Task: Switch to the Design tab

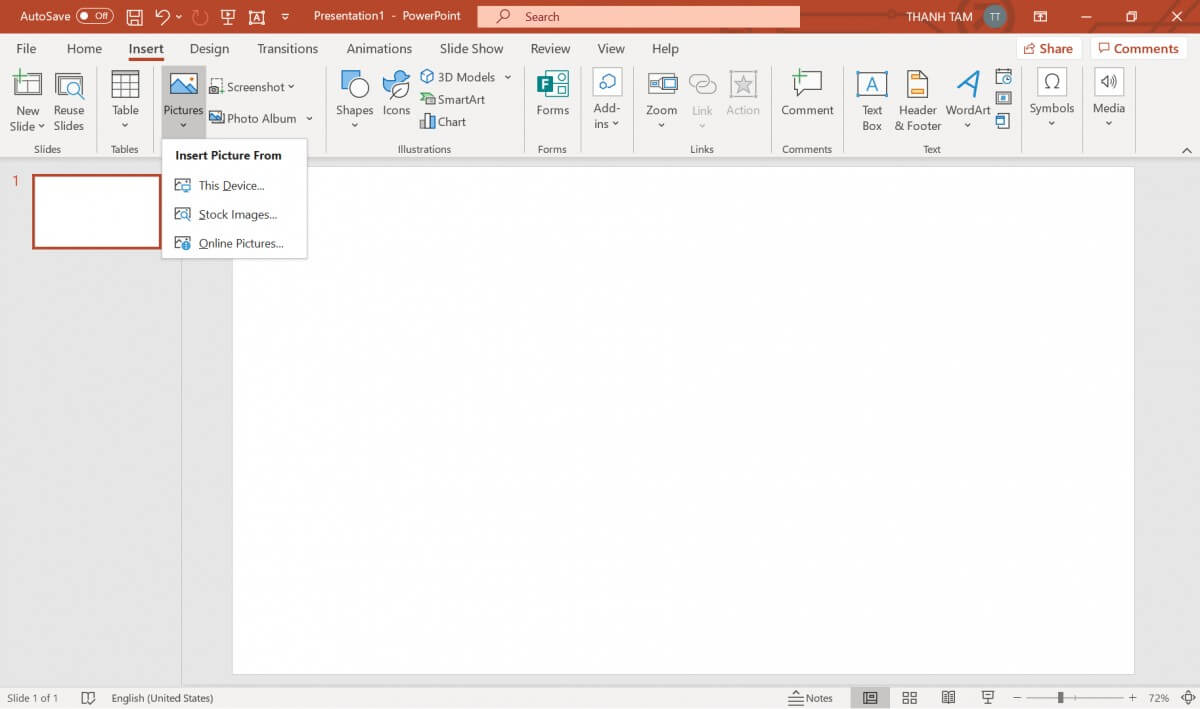Action: (209, 48)
